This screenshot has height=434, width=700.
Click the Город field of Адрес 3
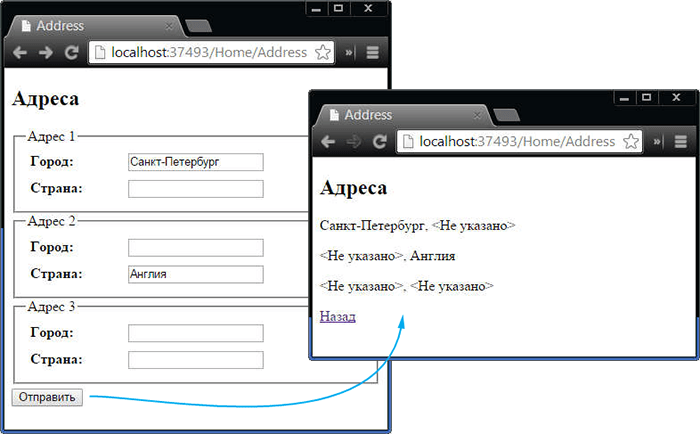click(196, 333)
